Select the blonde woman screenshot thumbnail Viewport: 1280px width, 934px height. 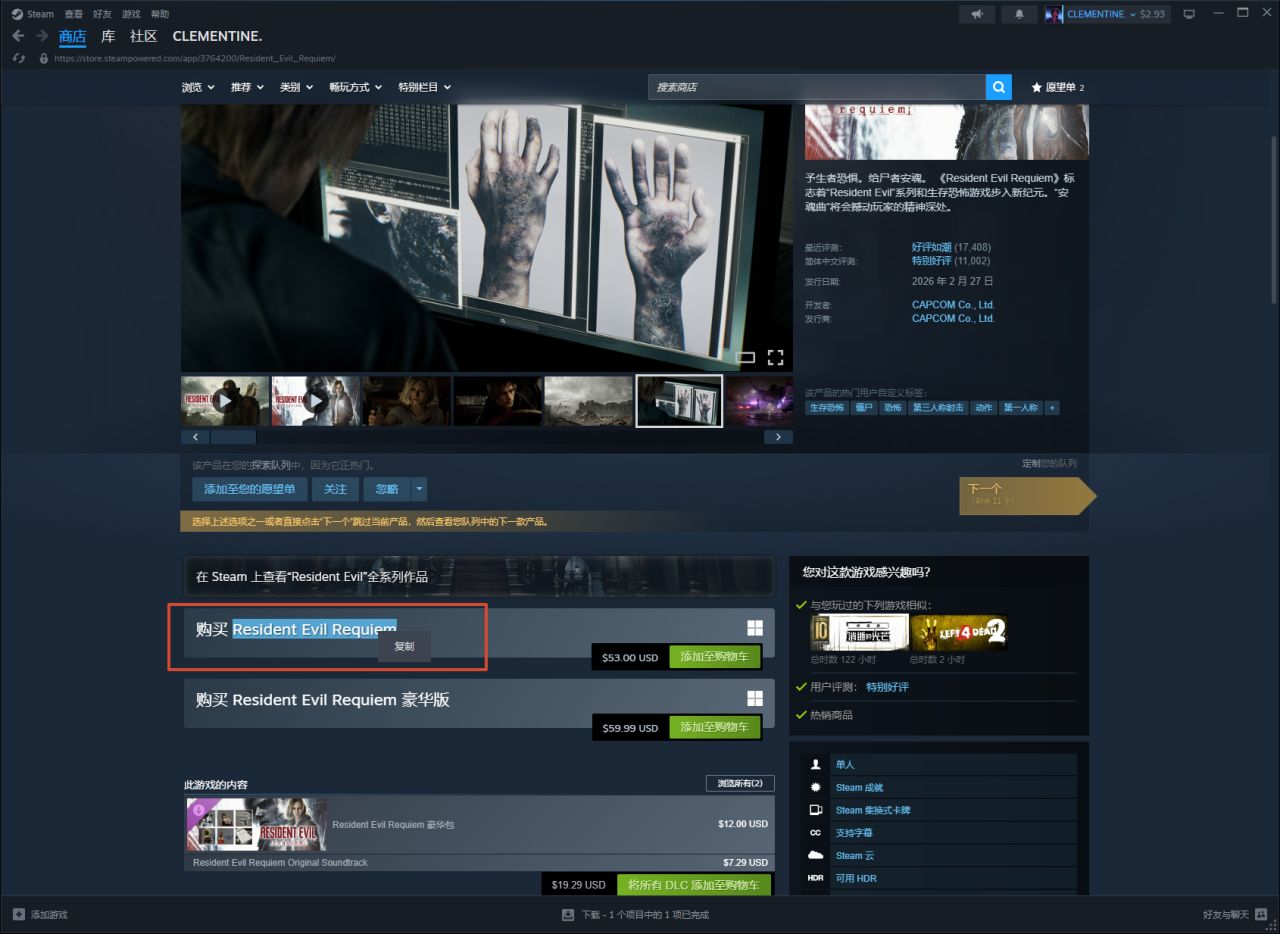pos(406,401)
